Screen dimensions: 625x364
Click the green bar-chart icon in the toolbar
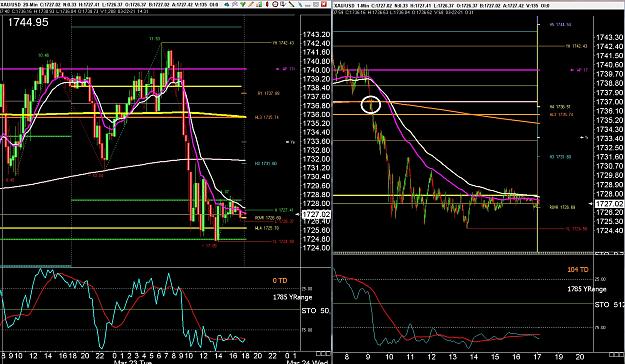pyautogui.click(x=259, y=4)
